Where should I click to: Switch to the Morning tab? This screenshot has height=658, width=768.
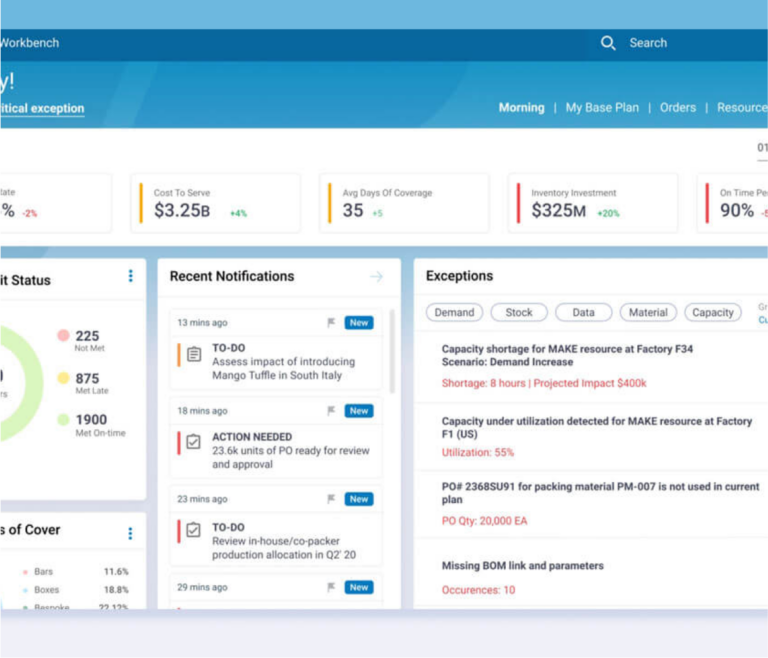pyautogui.click(x=522, y=108)
